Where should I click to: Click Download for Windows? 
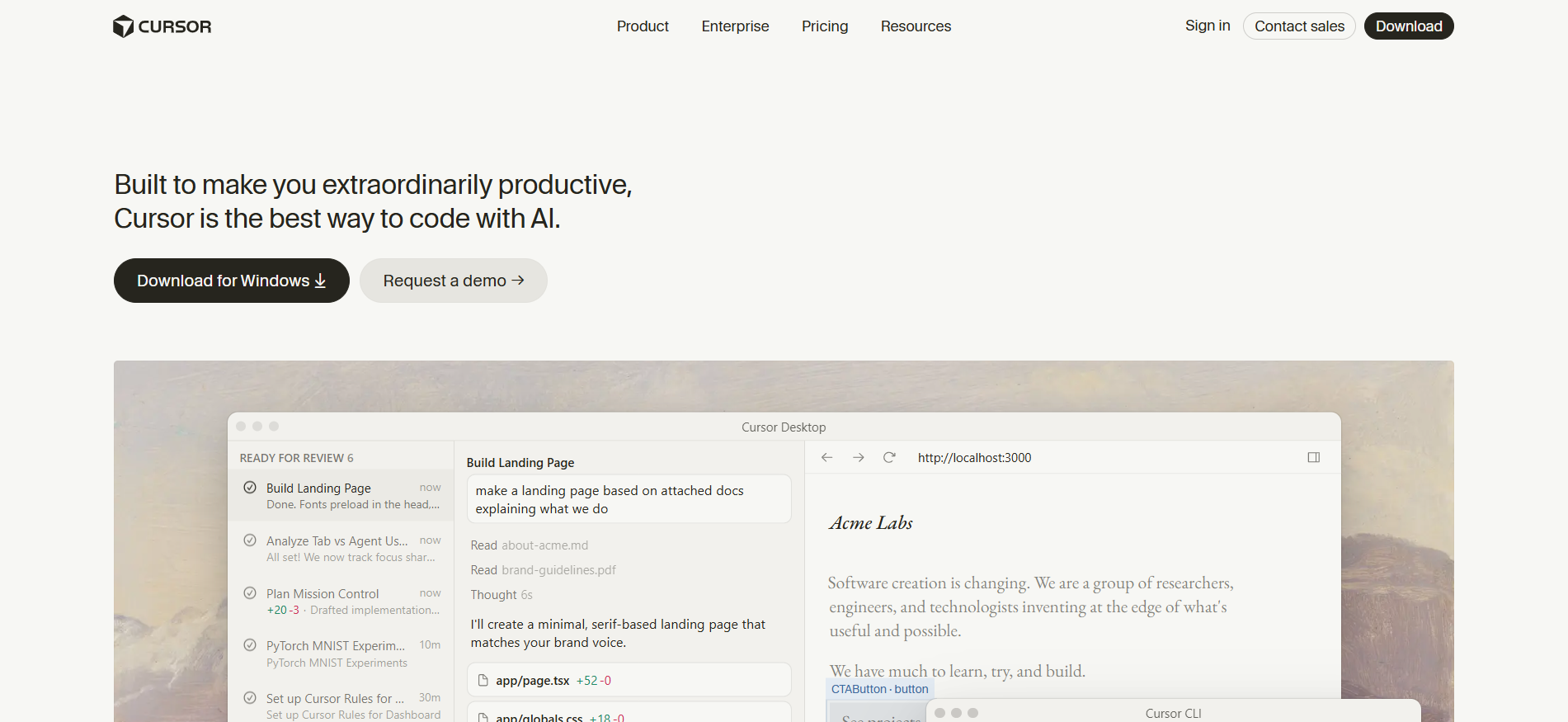click(x=232, y=281)
